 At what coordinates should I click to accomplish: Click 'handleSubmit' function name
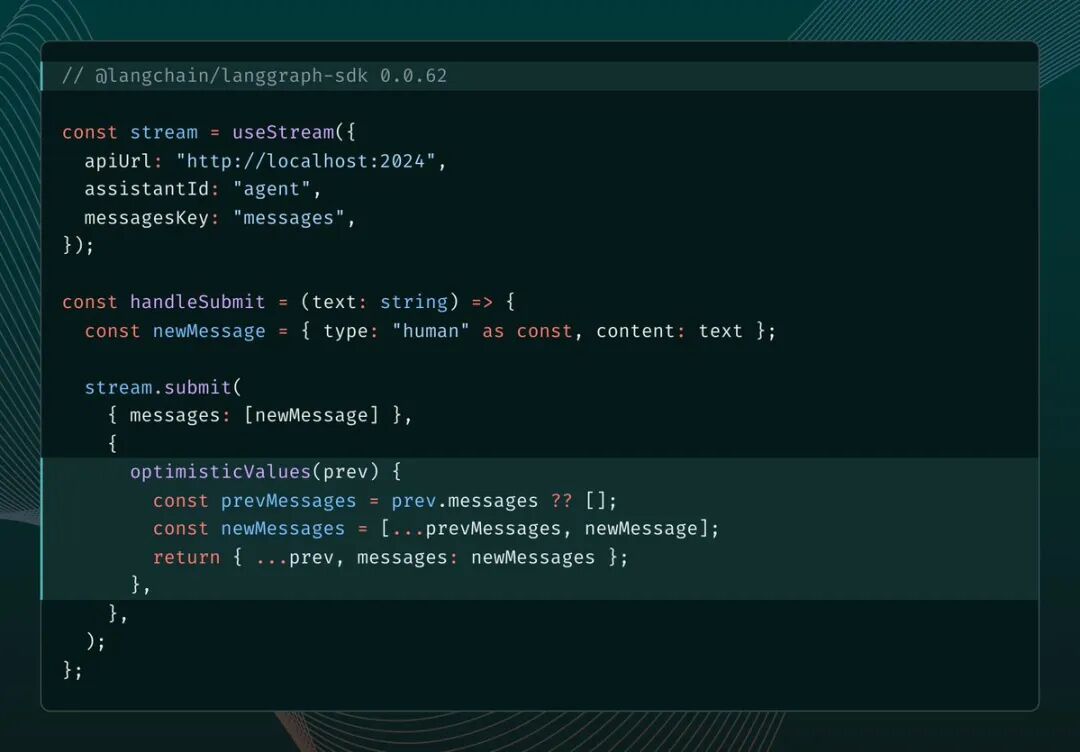[198, 302]
